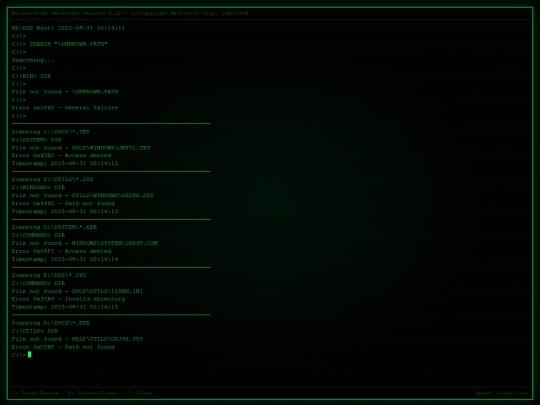Select the SEARCH "\UNKNOWN.PATH" command line
Image resolution: width=540 pixels, height=405 pixels.
pos(60,44)
